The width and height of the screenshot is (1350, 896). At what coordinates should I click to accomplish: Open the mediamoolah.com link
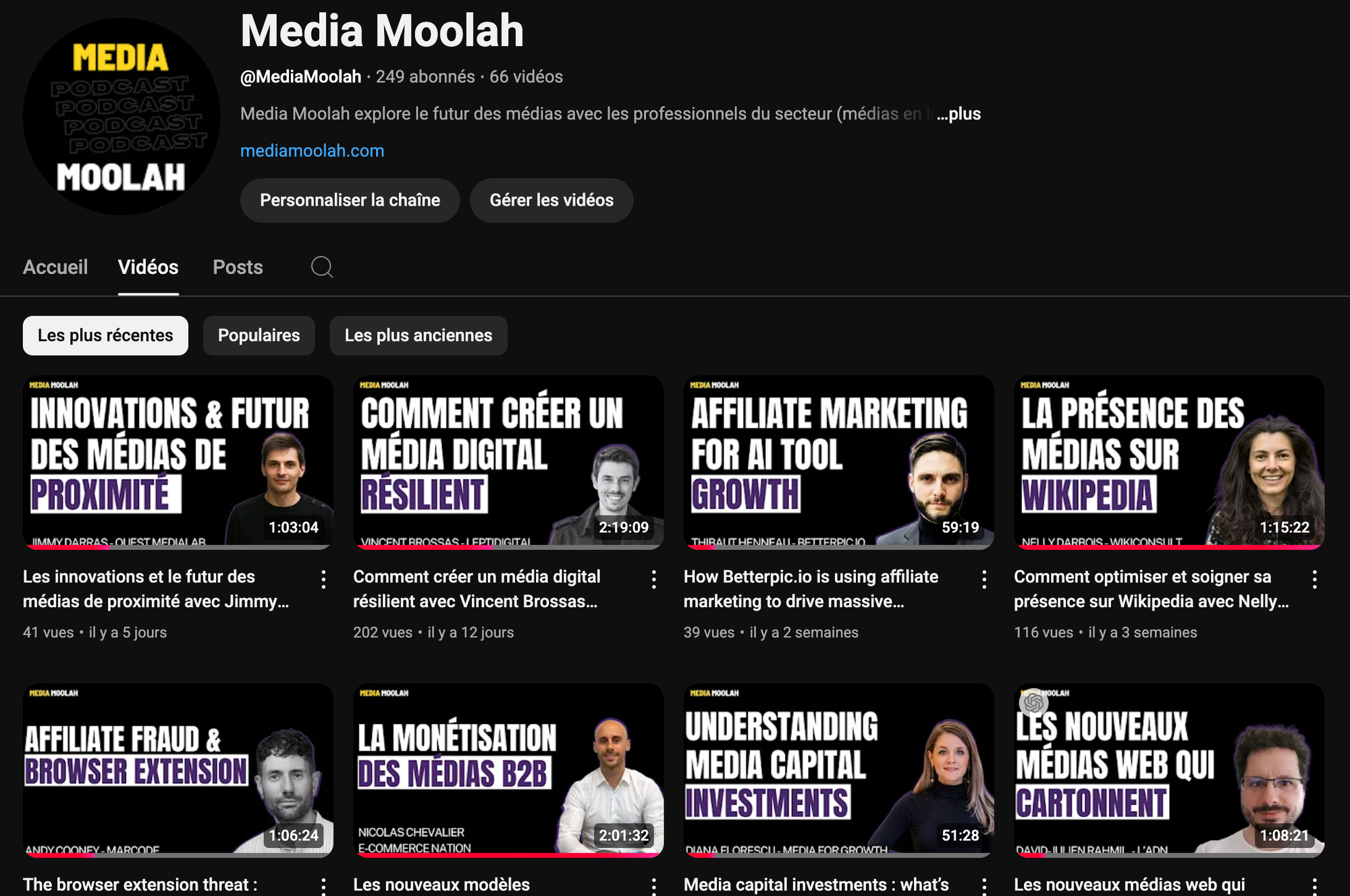click(312, 150)
